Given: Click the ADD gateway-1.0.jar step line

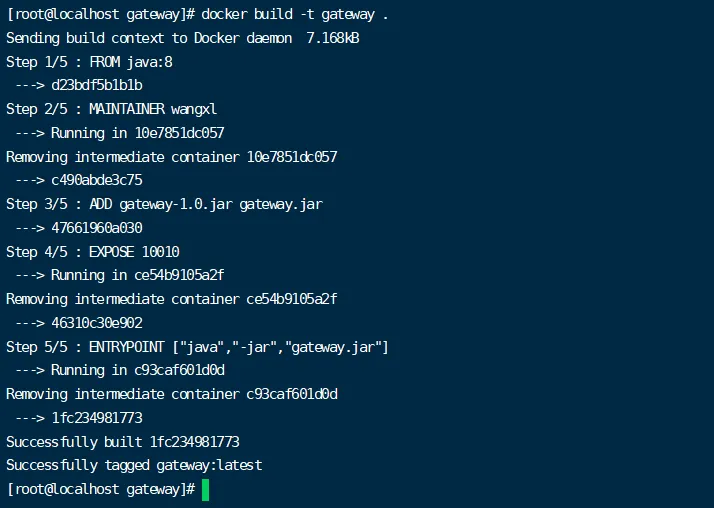Looking at the screenshot, I should click(164, 204).
